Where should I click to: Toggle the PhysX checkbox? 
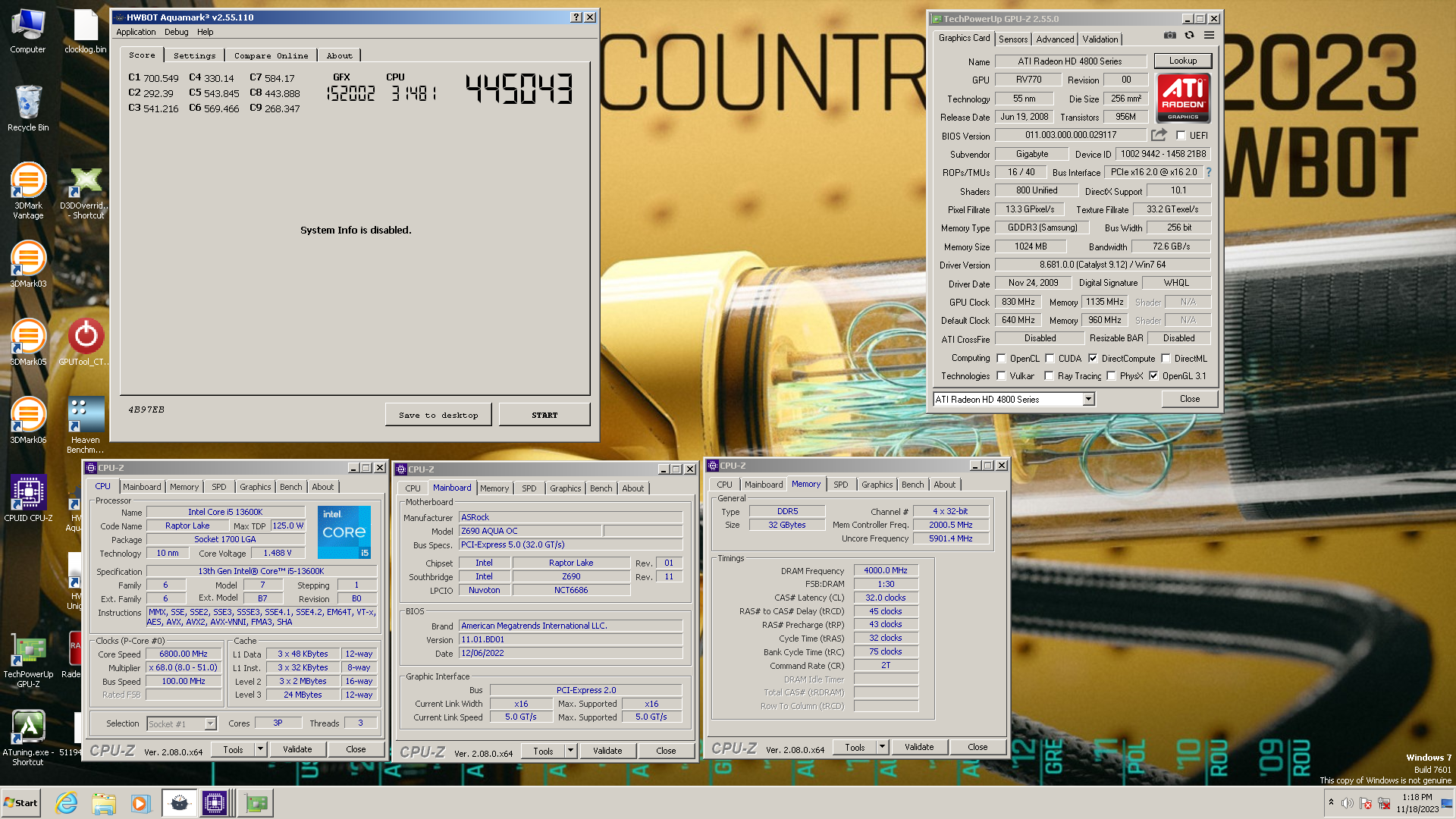tap(1111, 376)
